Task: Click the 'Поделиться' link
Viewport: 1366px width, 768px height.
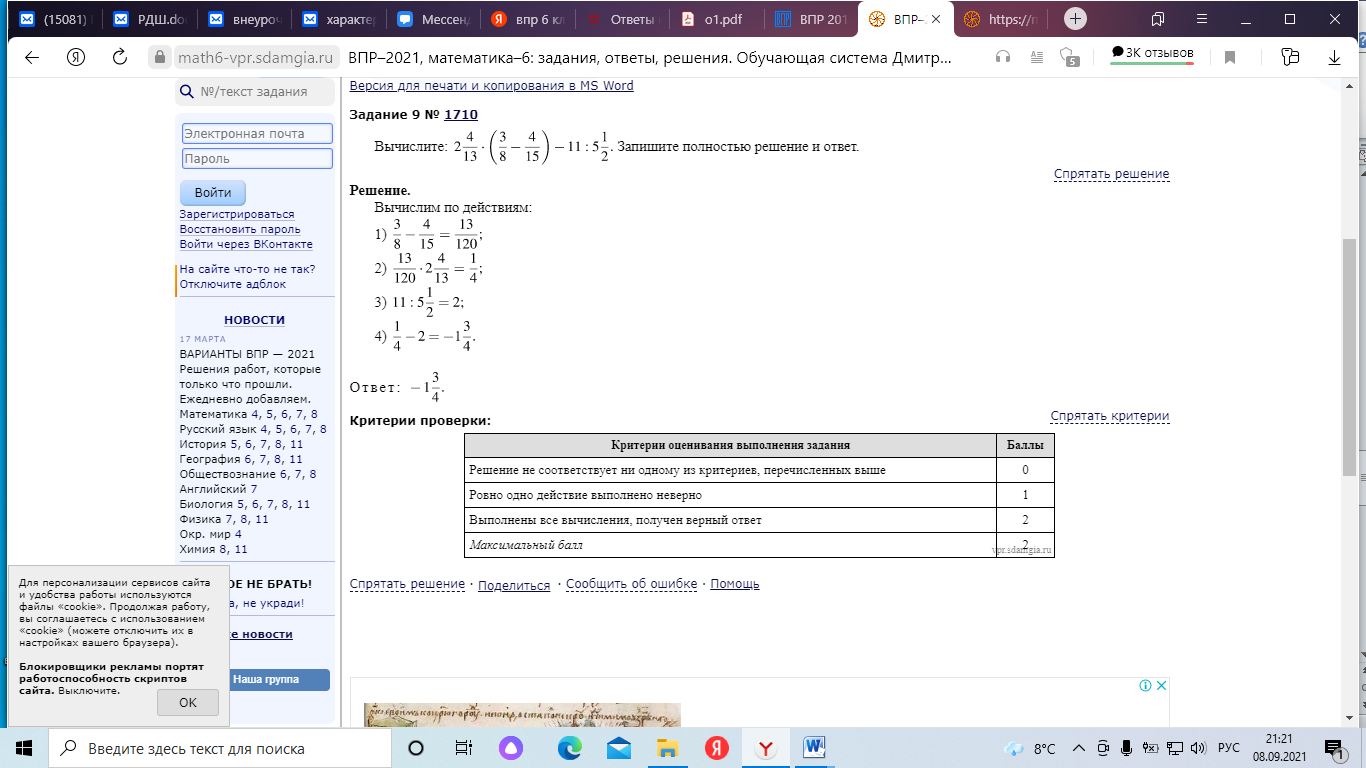Action: (x=514, y=585)
